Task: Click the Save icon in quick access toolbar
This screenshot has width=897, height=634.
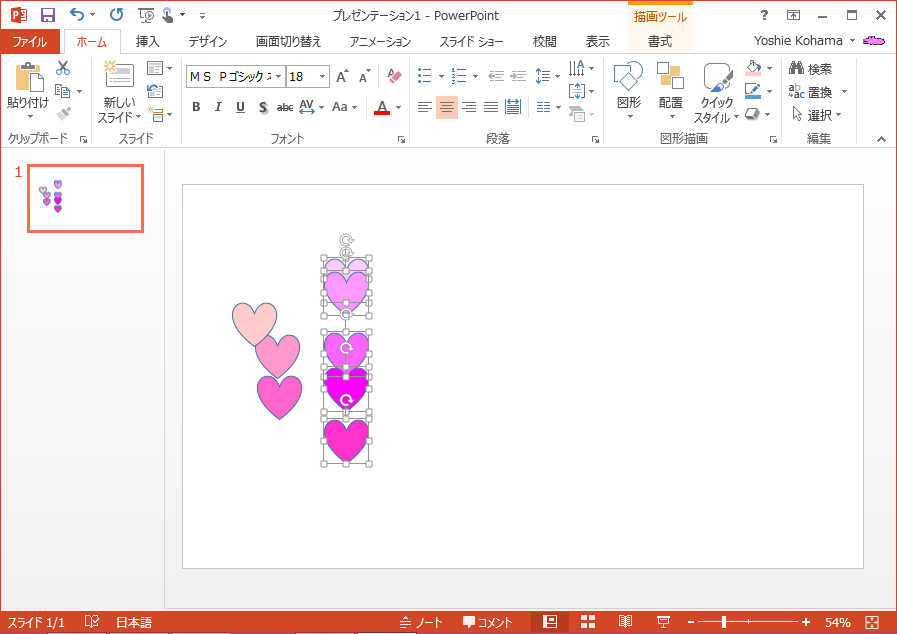Action: click(47, 15)
